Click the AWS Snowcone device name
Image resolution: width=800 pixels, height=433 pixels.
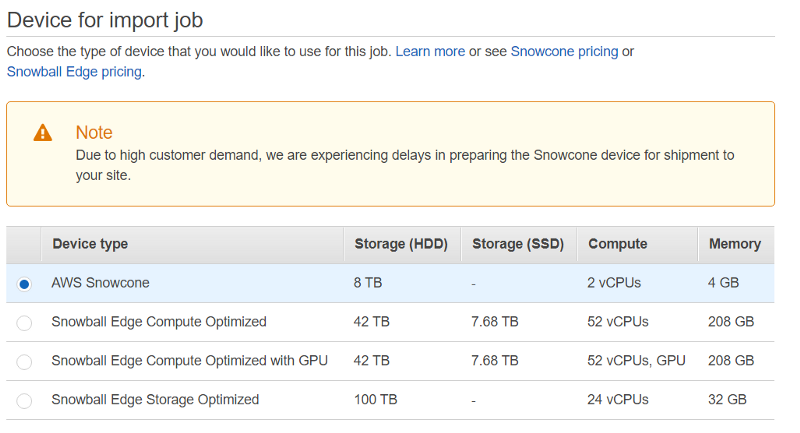pos(101,283)
